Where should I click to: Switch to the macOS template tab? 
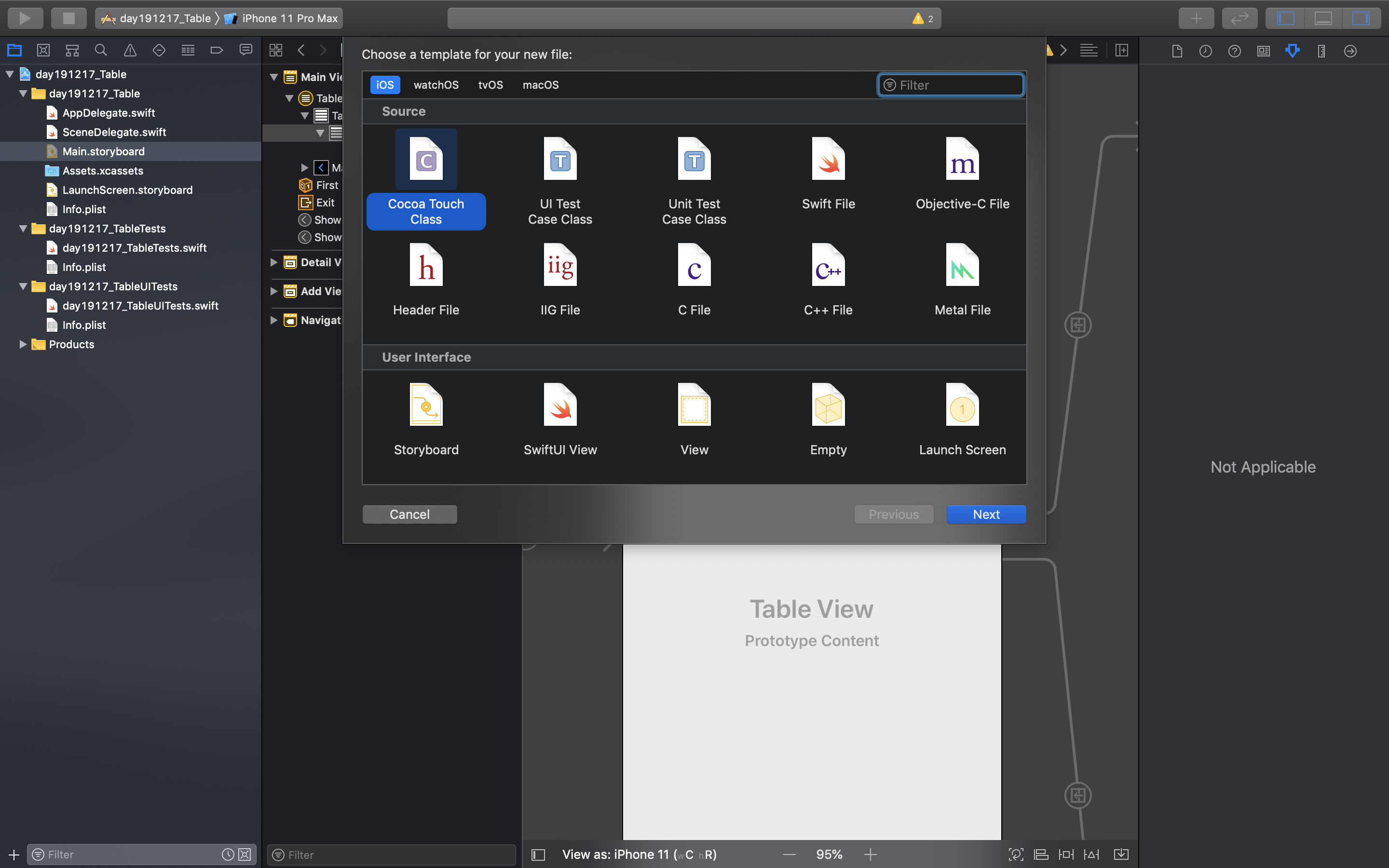coord(540,85)
